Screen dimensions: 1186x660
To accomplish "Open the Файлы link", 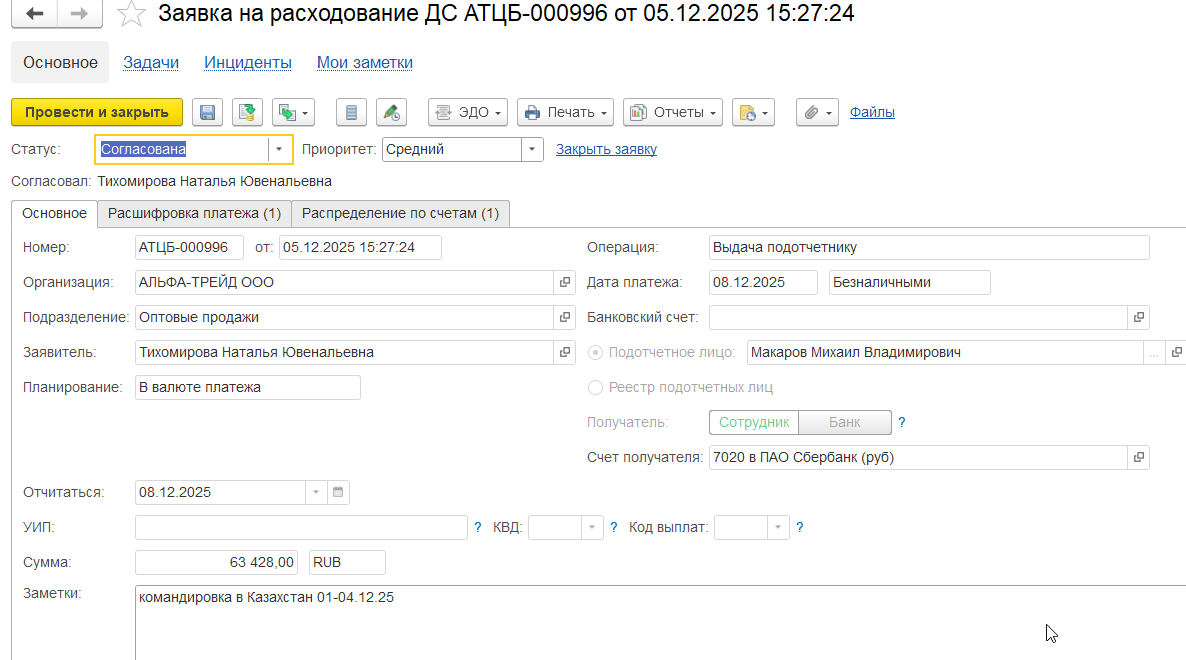I will [872, 112].
